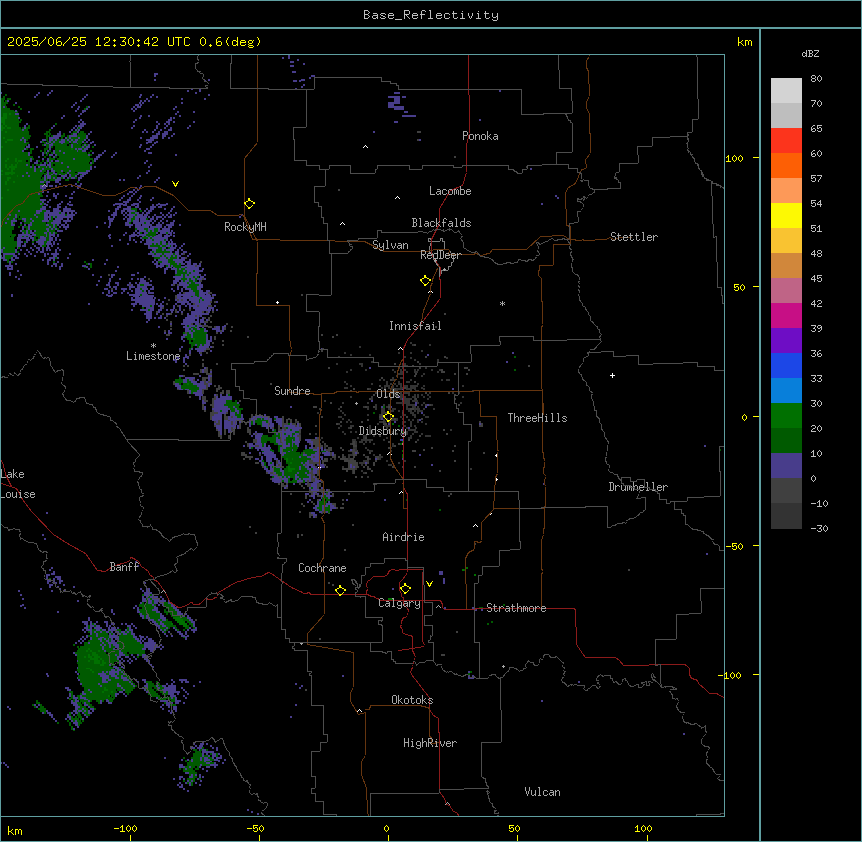Image resolution: width=862 pixels, height=842 pixels.
Task: Click the Didsbury town label
Action: tap(383, 431)
